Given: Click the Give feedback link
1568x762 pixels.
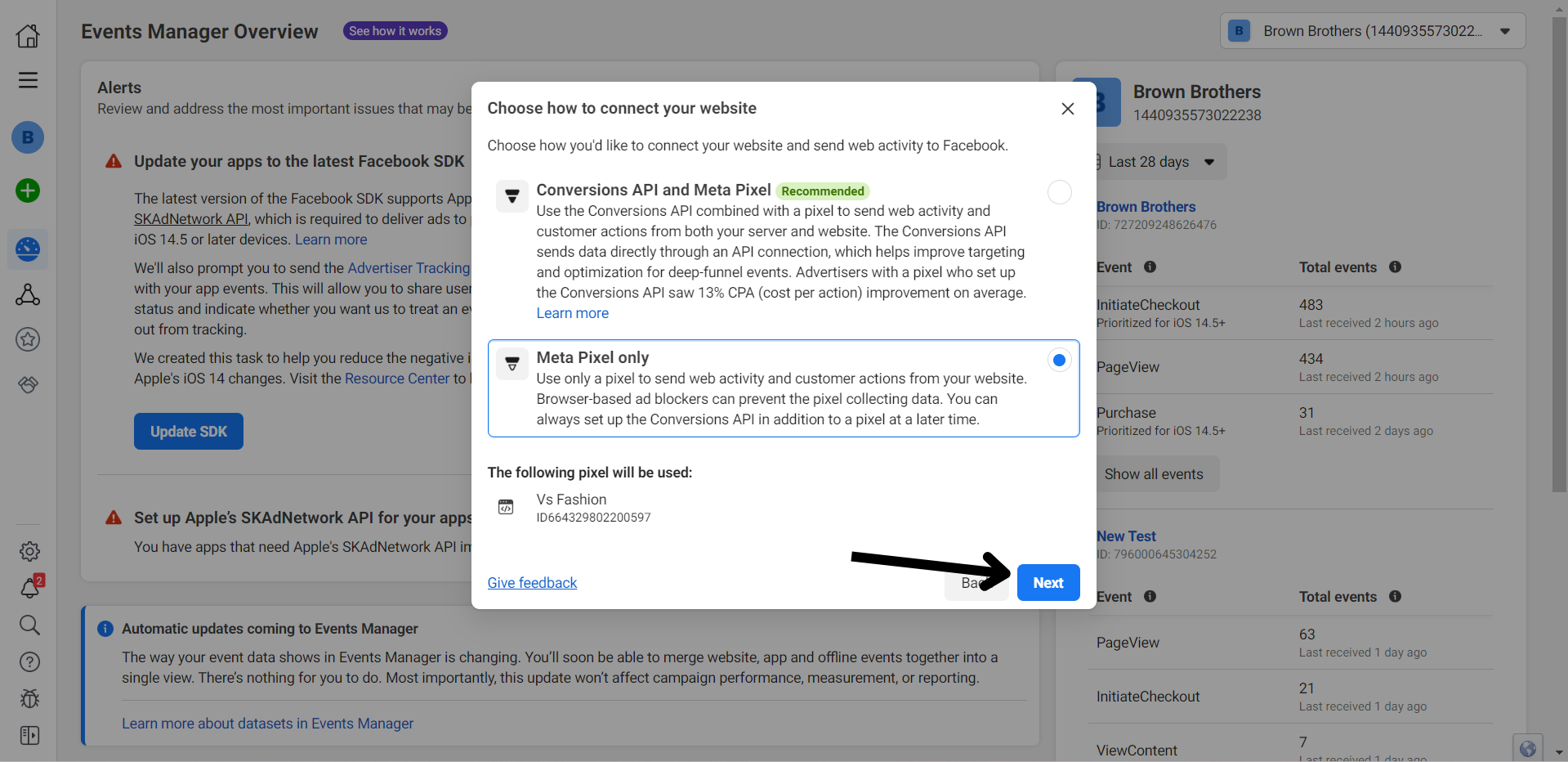Looking at the screenshot, I should (x=532, y=583).
